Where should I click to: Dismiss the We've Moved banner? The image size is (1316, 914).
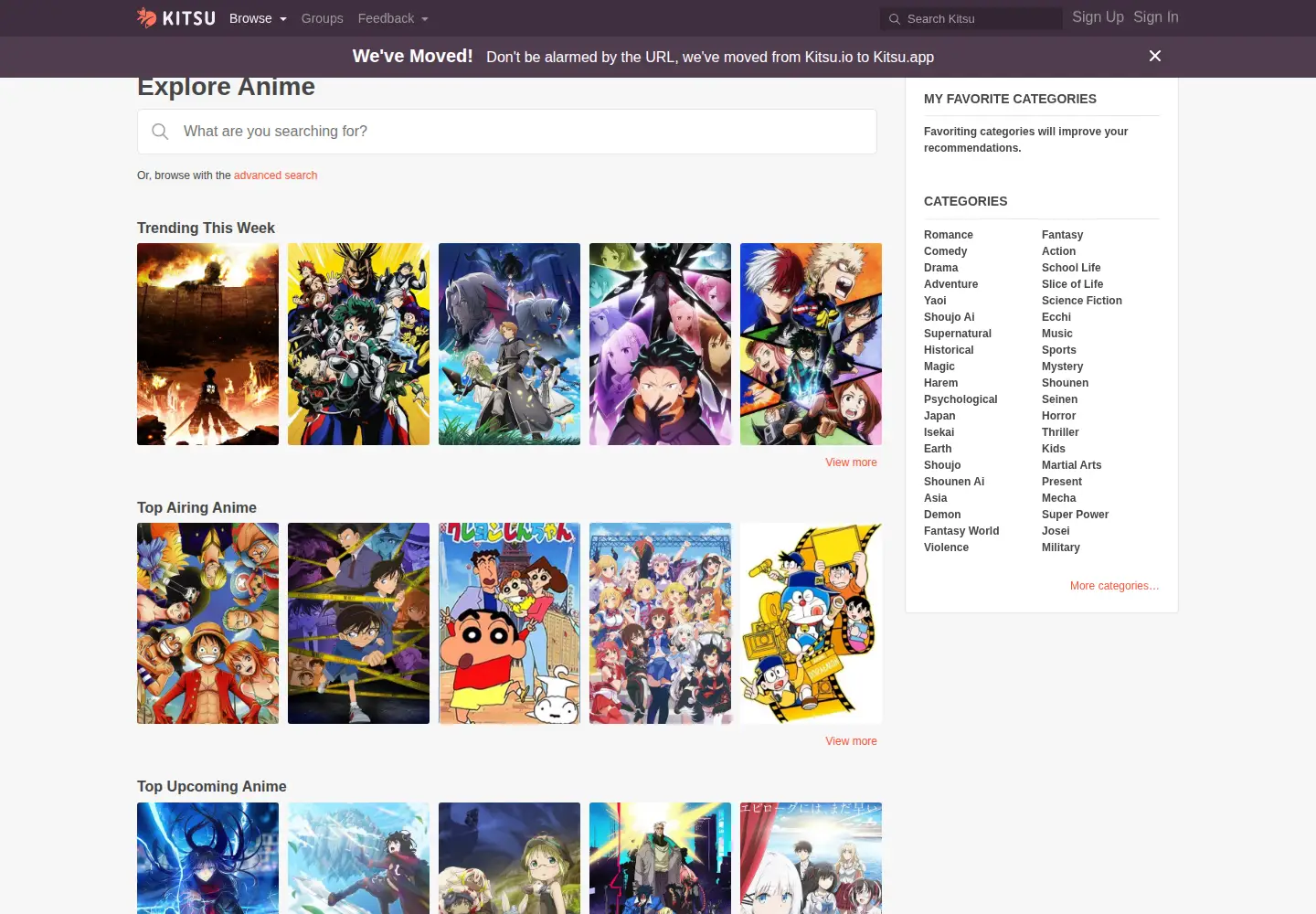1155,56
